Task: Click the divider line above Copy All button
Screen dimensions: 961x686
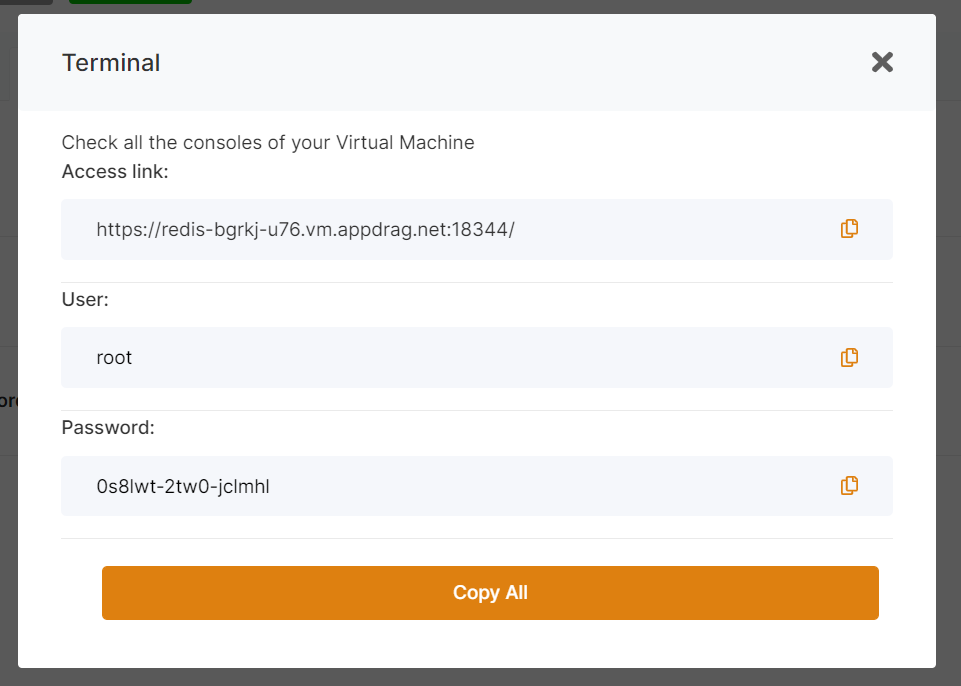Action: 476,538
